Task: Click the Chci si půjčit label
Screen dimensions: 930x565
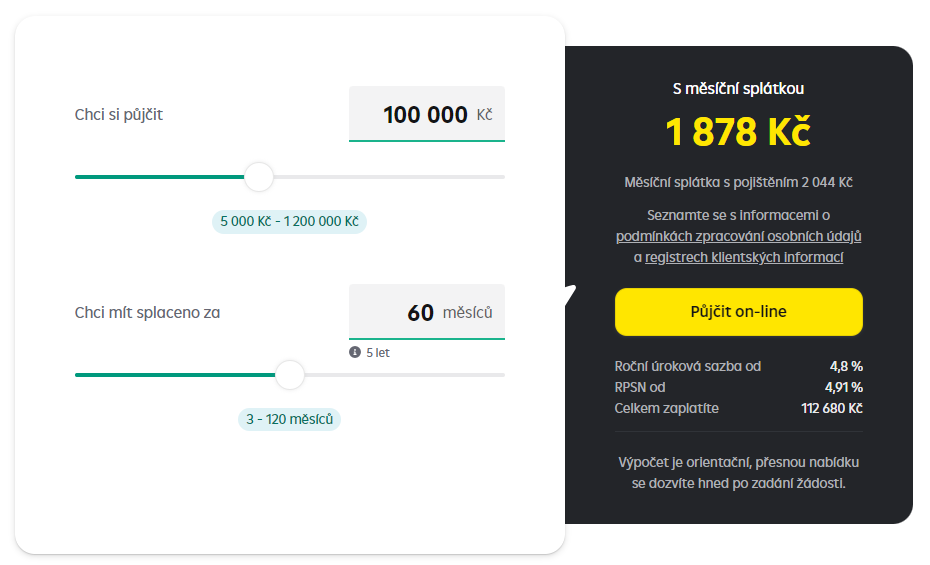Action: (x=119, y=114)
